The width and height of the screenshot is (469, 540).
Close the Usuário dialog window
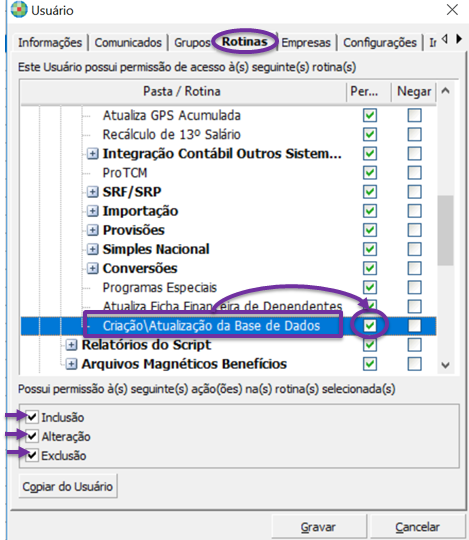pos(452,10)
